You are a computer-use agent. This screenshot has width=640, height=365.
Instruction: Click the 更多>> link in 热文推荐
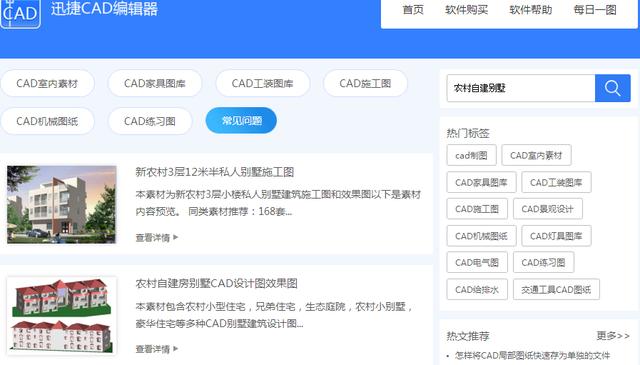pyautogui.click(x=613, y=336)
